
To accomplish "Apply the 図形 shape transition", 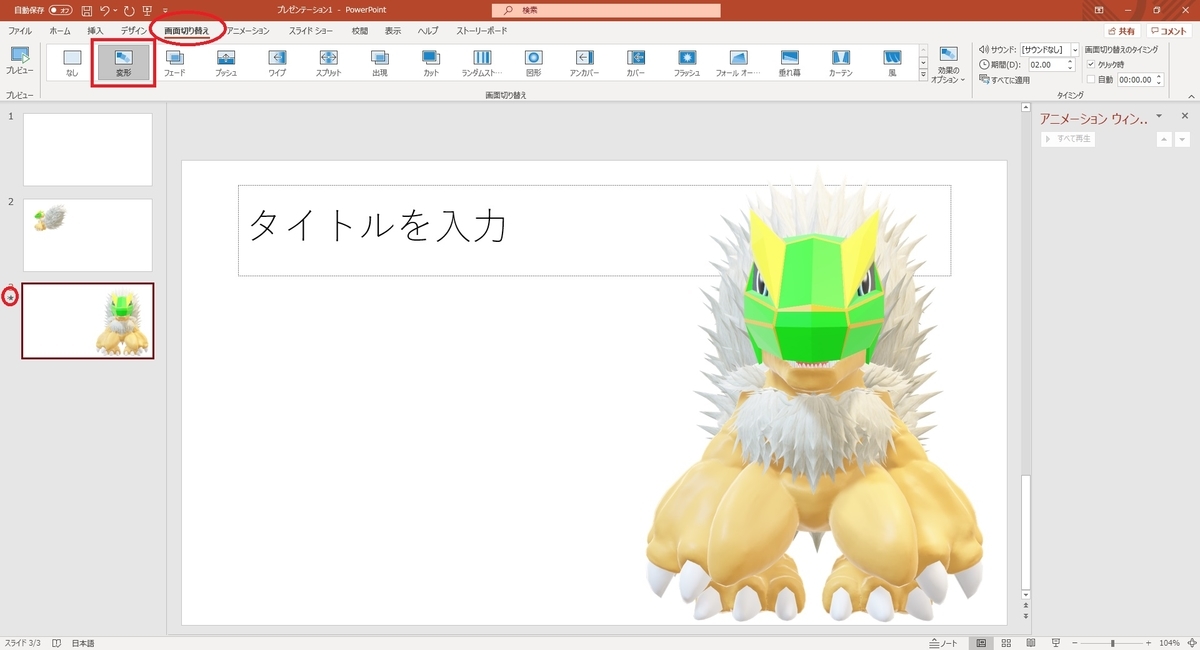I will point(533,63).
